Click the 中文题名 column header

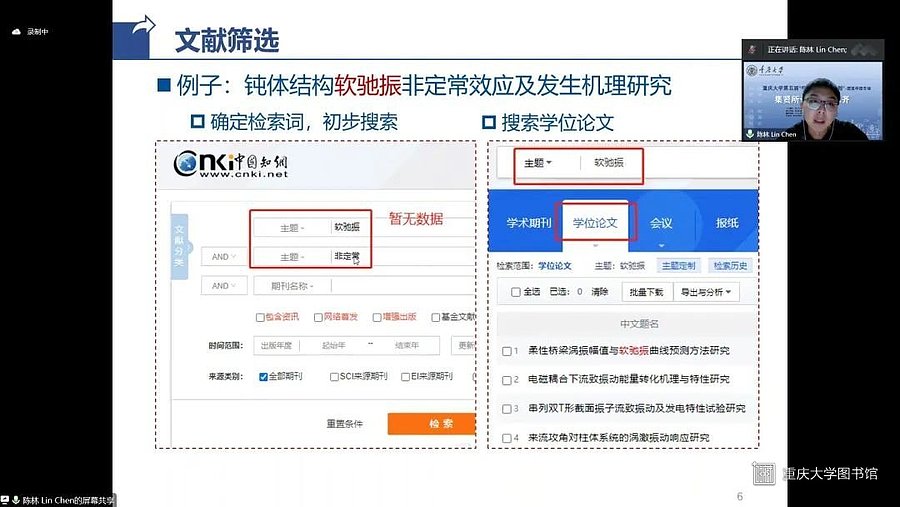(639, 324)
